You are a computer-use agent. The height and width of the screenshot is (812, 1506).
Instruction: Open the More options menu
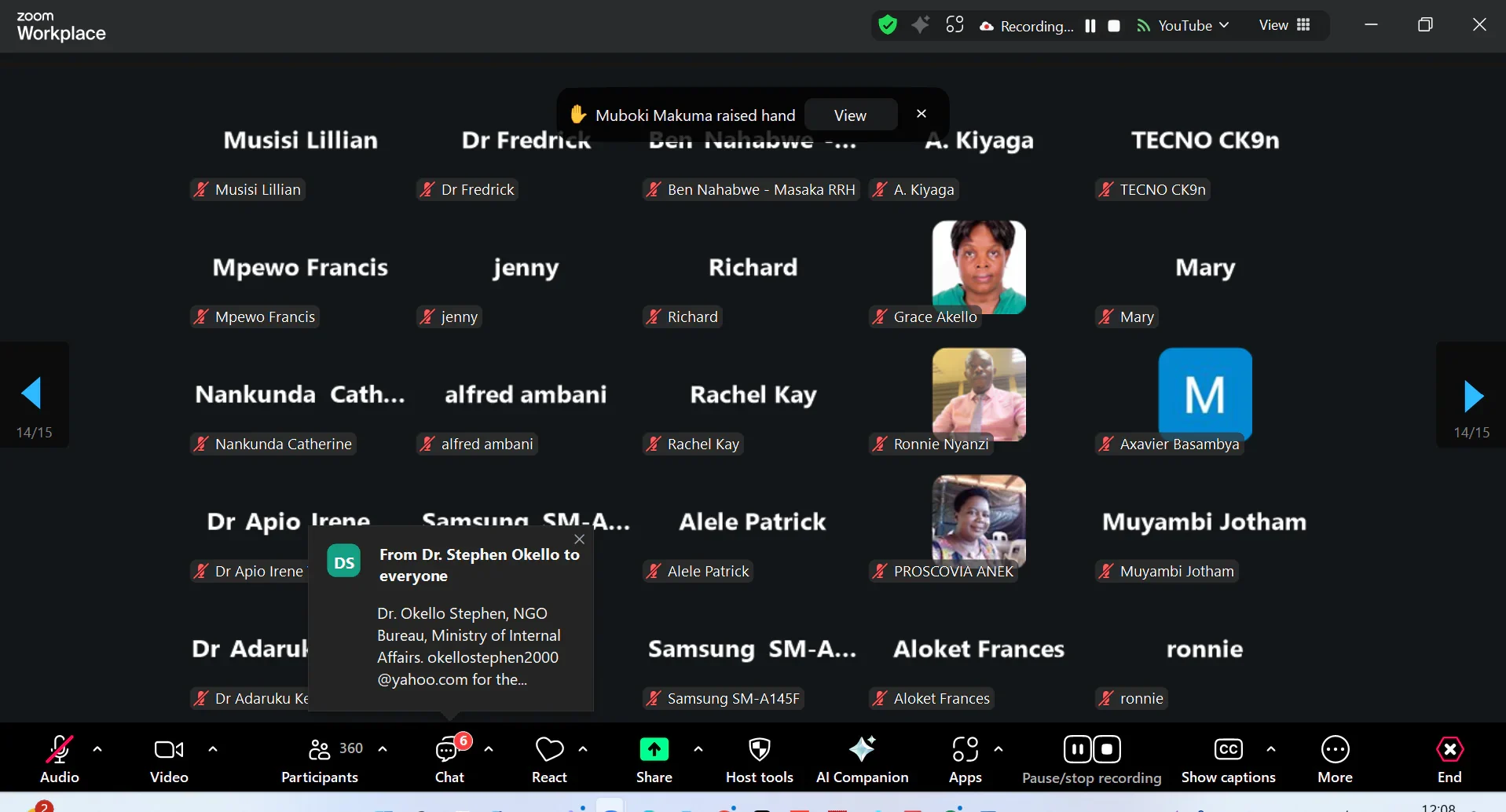click(x=1335, y=759)
